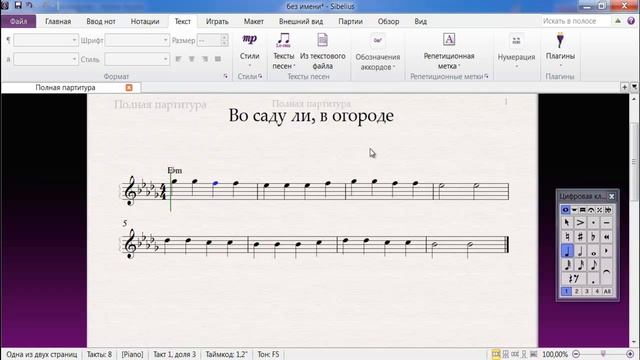Image resolution: width=640 pixels, height=360 pixels.
Task: Switch to the Играть ribbon tab
Action: (217, 21)
